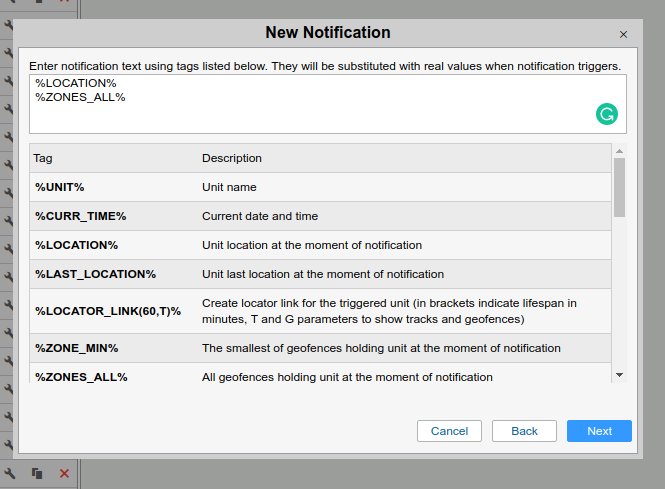The image size is (665, 489).
Task: Click the copy icon in bottom row
Action: (x=37, y=473)
